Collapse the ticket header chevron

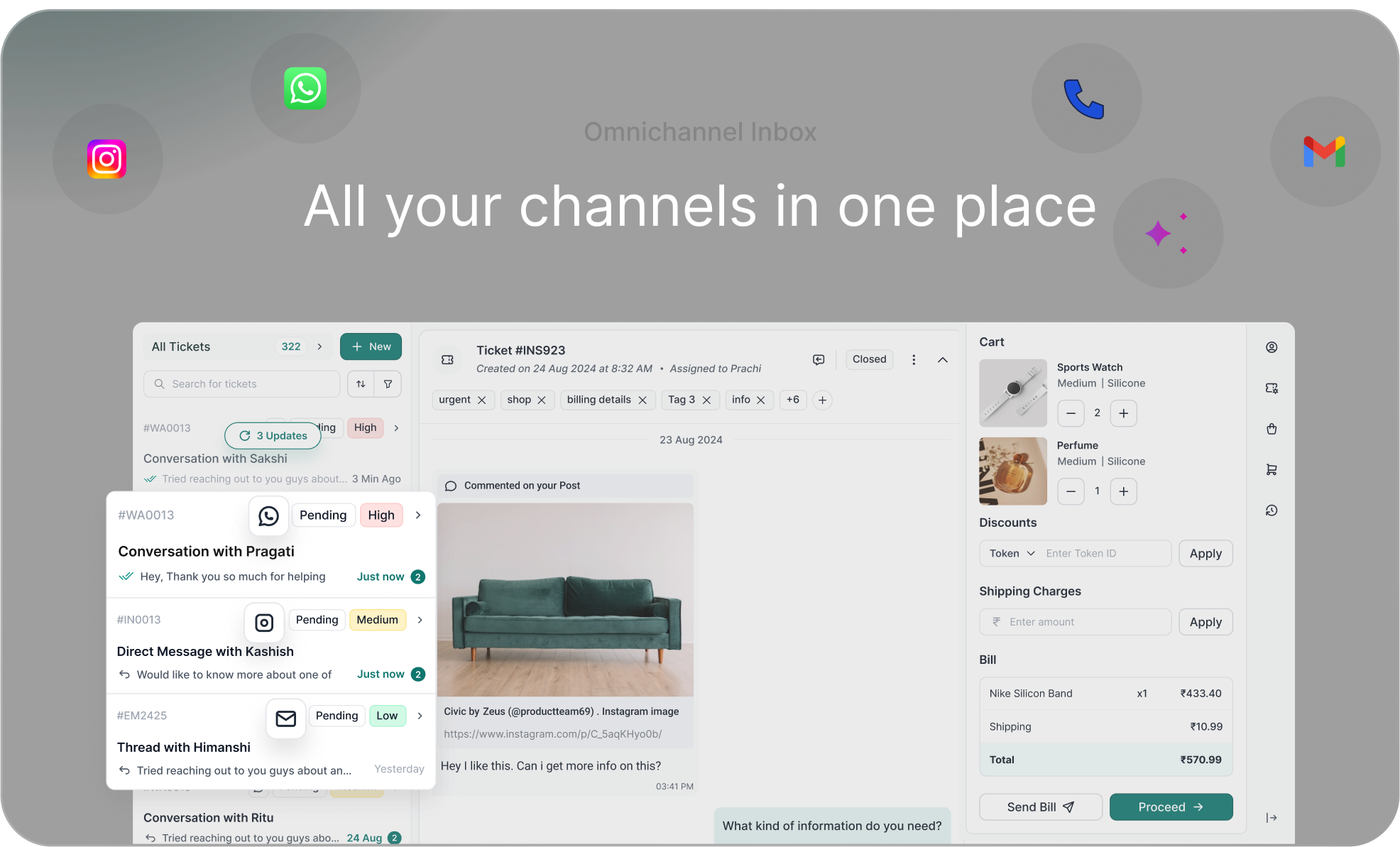(x=943, y=360)
